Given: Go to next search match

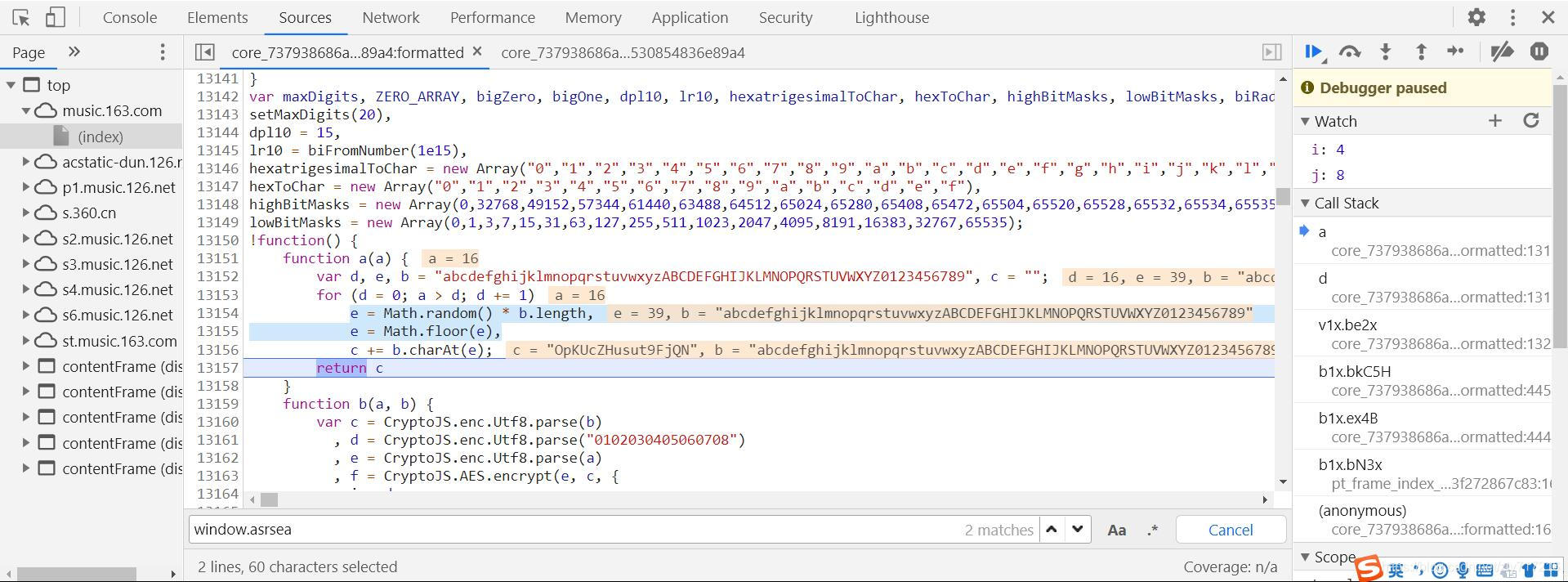Looking at the screenshot, I should (x=1078, y=530).
